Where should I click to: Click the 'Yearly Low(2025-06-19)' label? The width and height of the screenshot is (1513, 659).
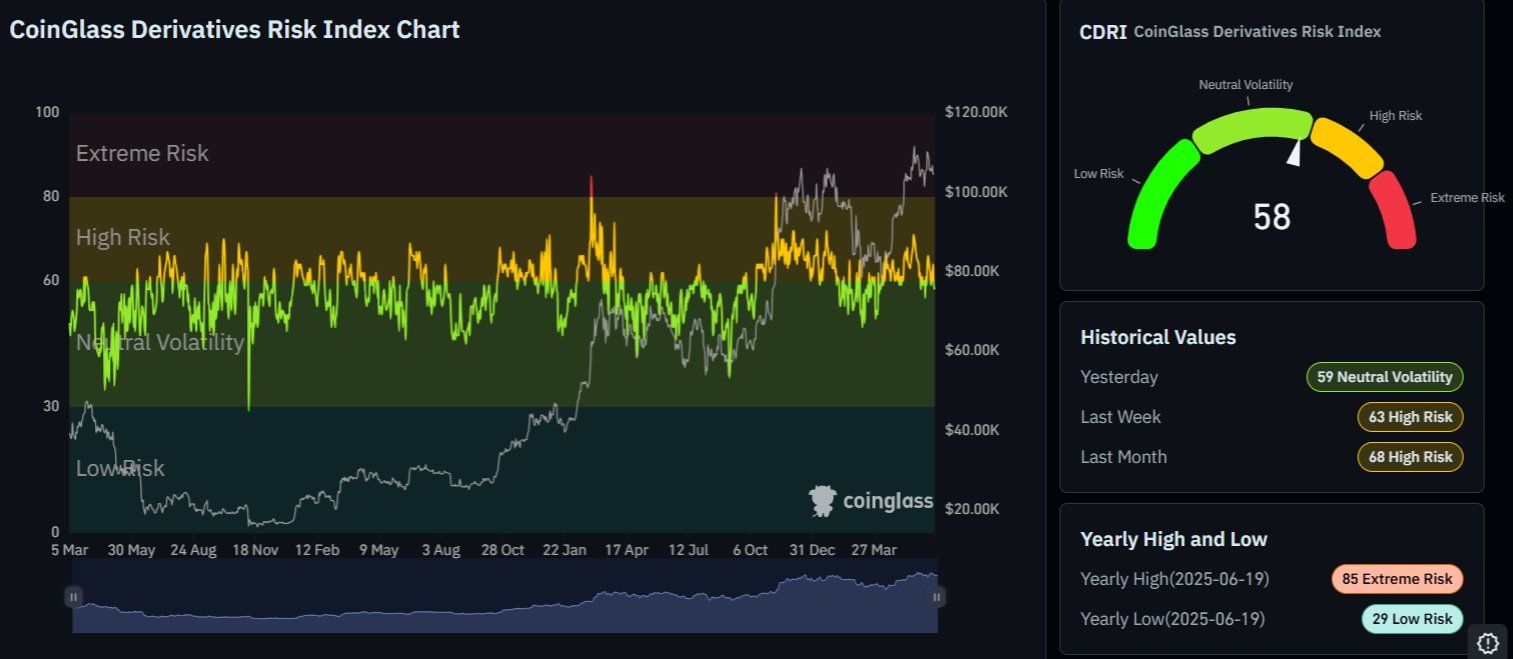click(x=1173, y=619)
